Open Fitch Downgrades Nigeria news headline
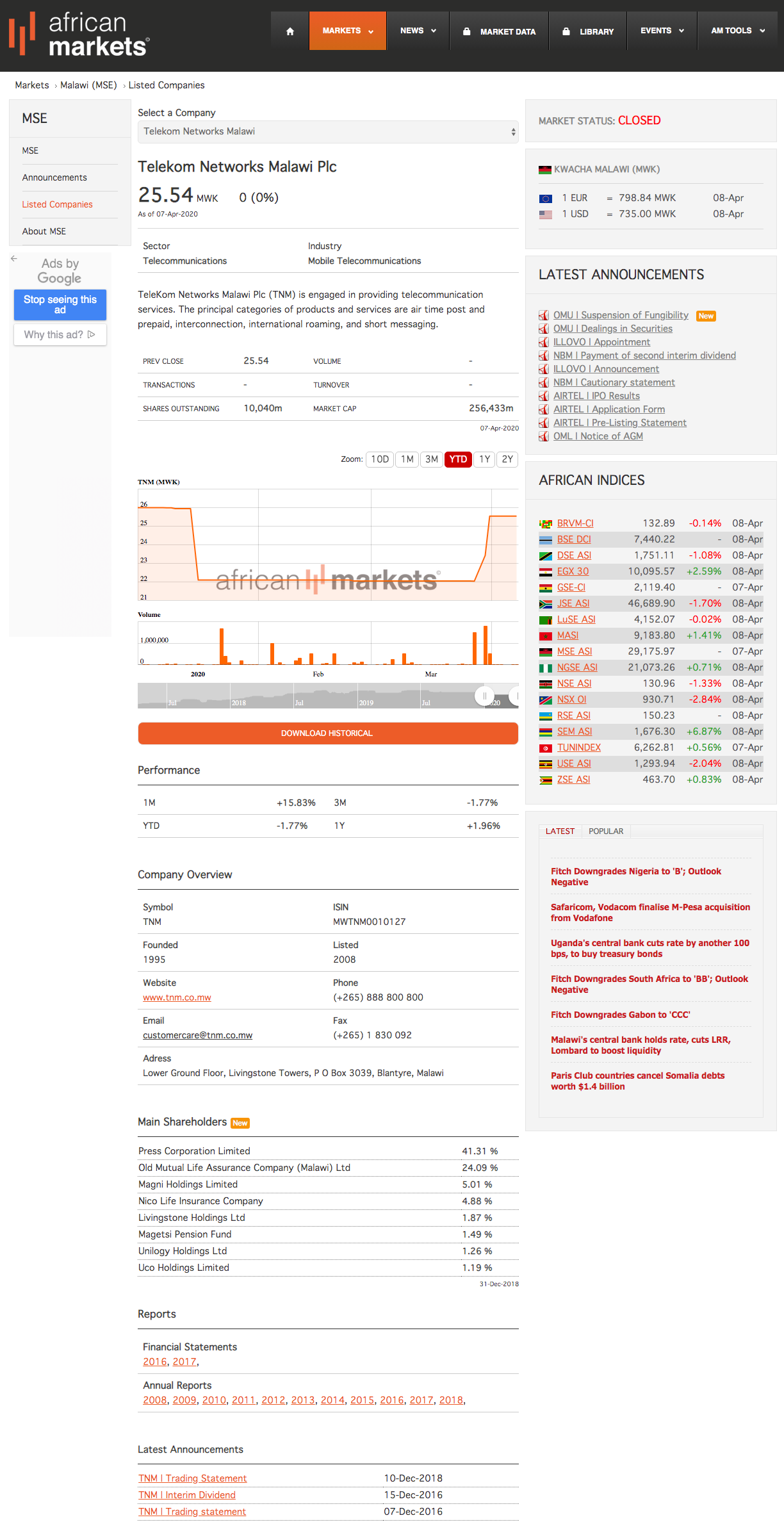This screenshot has width=784, height=1529. coord(636,877)
